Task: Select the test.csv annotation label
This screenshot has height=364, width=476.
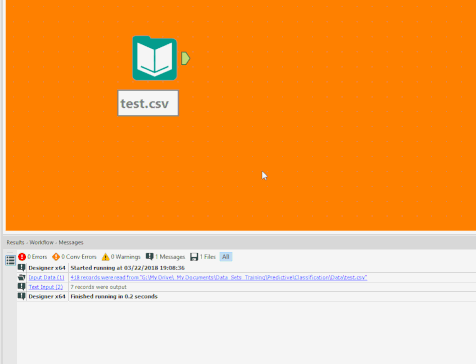Action: (148, 103)
